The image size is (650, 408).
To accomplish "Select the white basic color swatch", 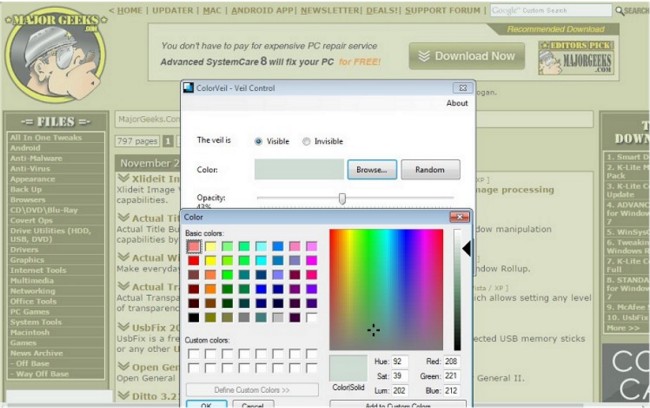I will [x=311, y=317].
